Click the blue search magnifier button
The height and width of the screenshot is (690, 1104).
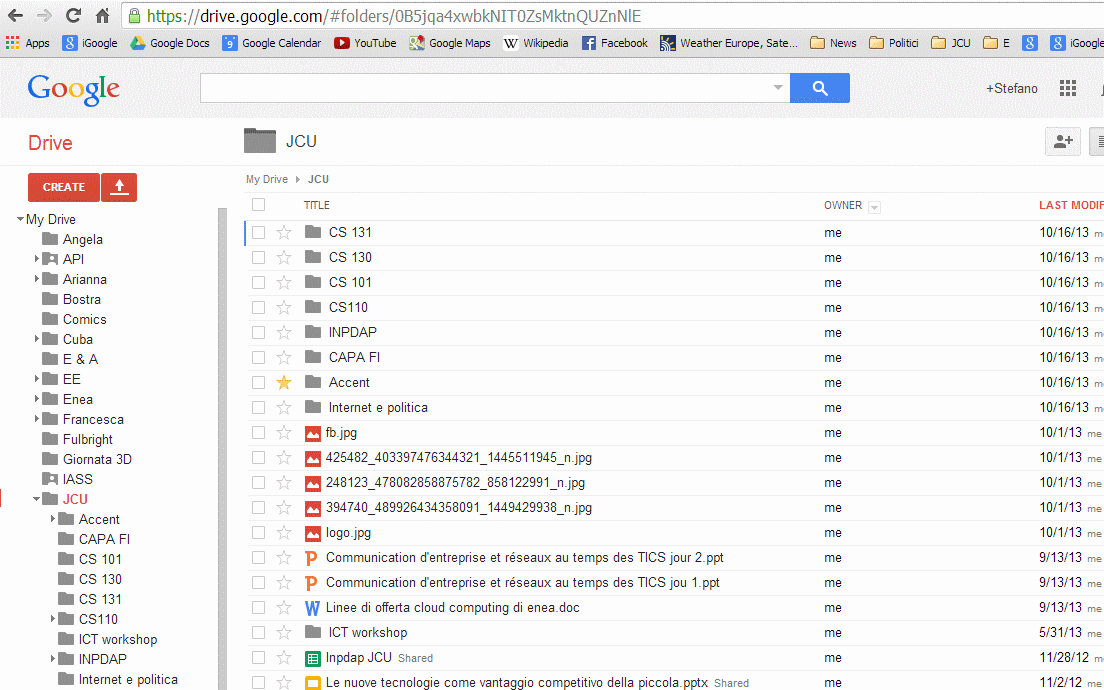[x=820, y=88]
